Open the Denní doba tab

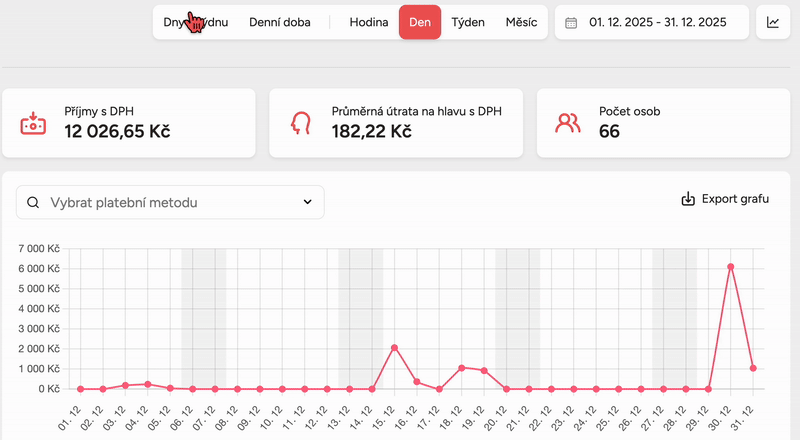click(279, 22)
